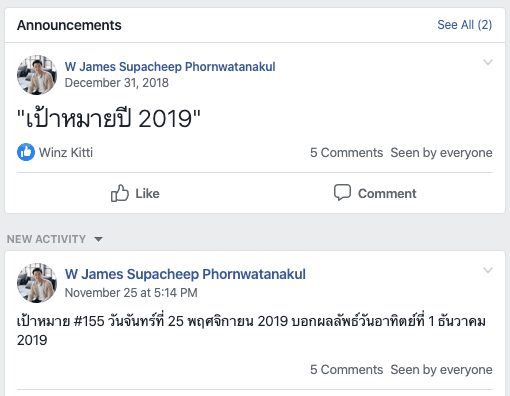The width and height of the screenshot is (510, 396).
Task: Open the author name link in new activity post
Action: click(x=185, y=274)
